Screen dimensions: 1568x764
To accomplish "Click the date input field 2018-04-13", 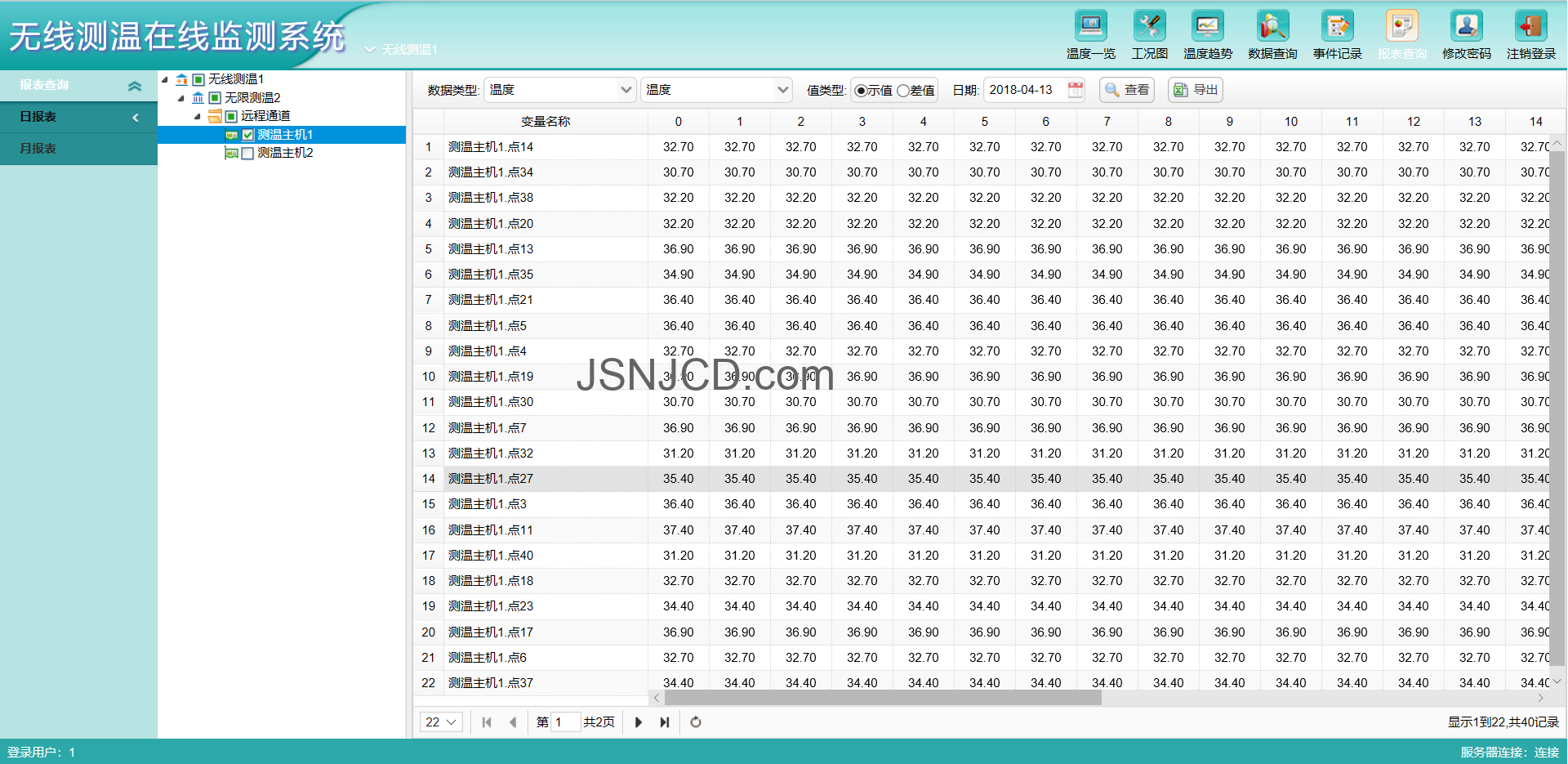I will [x=1025, y=90].
